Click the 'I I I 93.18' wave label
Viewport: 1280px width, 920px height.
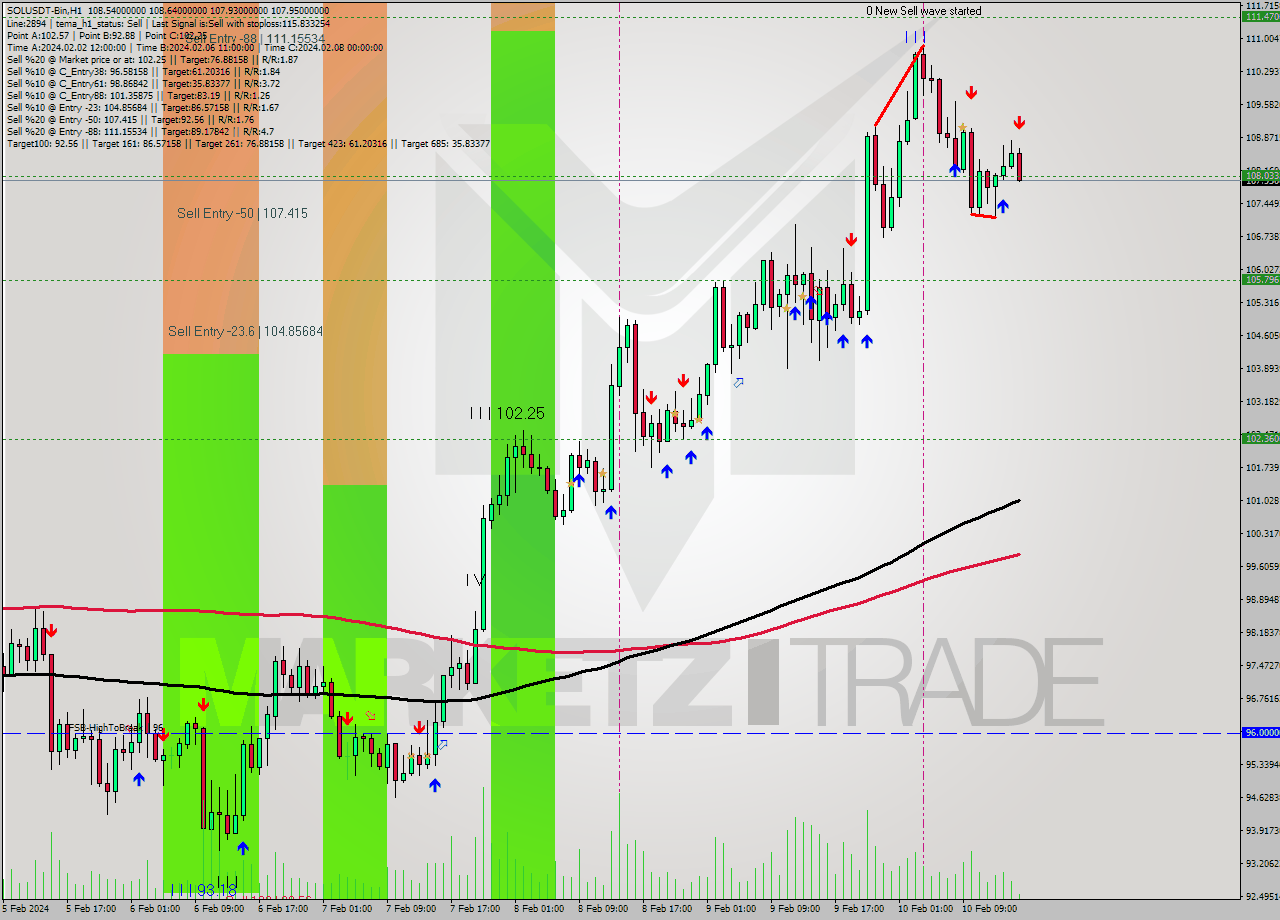point(203,889)
